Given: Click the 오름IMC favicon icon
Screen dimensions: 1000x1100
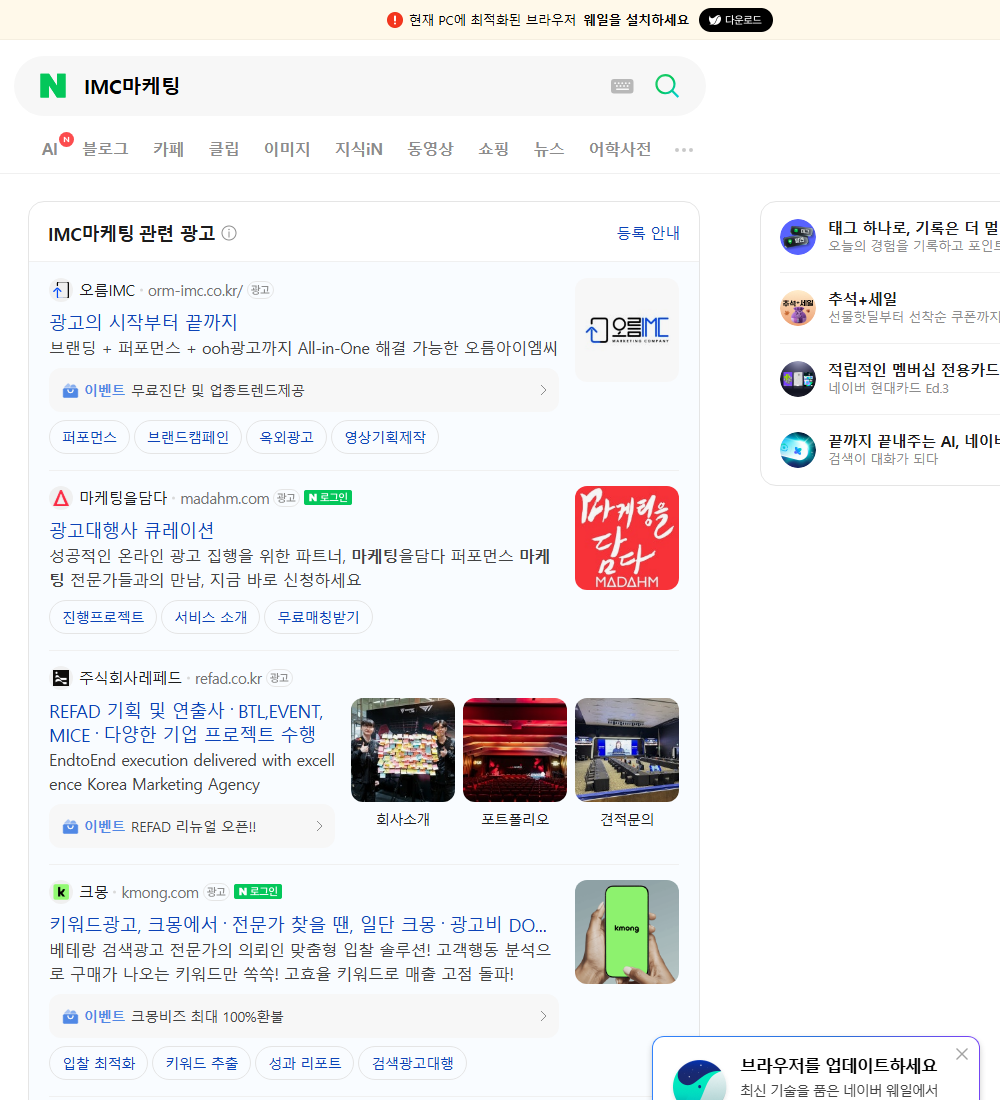Looking at the screenshot, I should pos(61,290).
